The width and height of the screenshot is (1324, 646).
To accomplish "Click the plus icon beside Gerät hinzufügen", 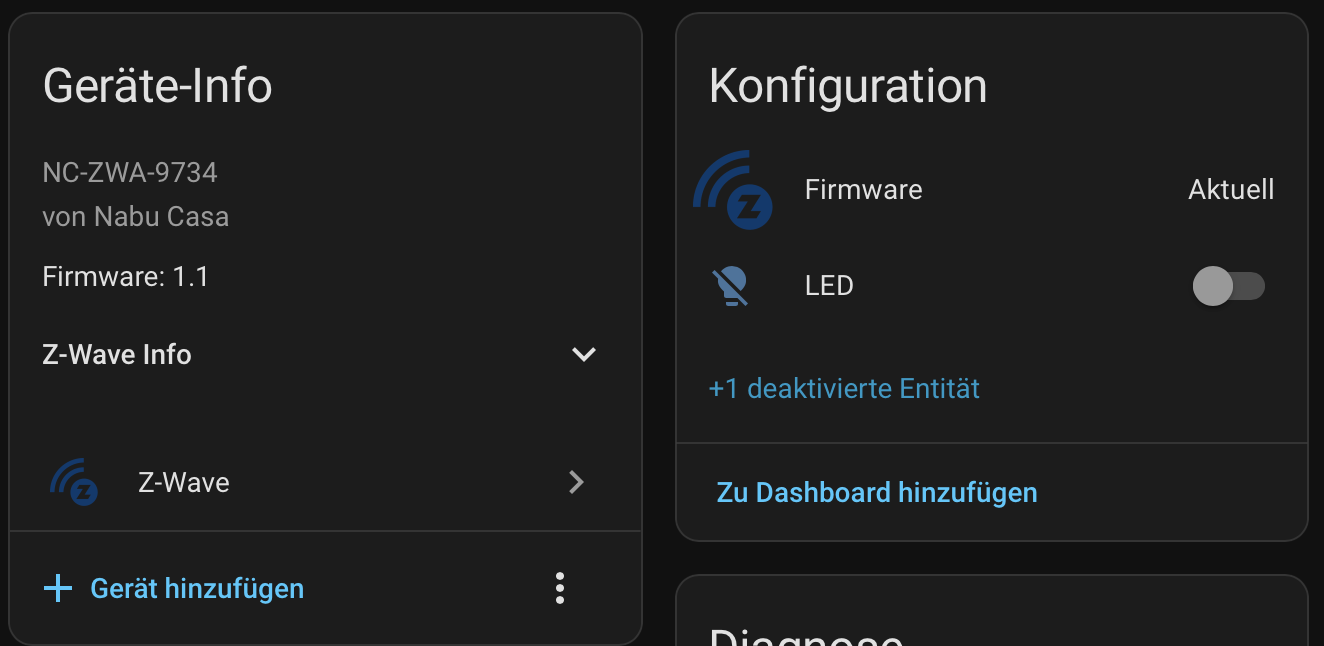I will pos(58,588).
